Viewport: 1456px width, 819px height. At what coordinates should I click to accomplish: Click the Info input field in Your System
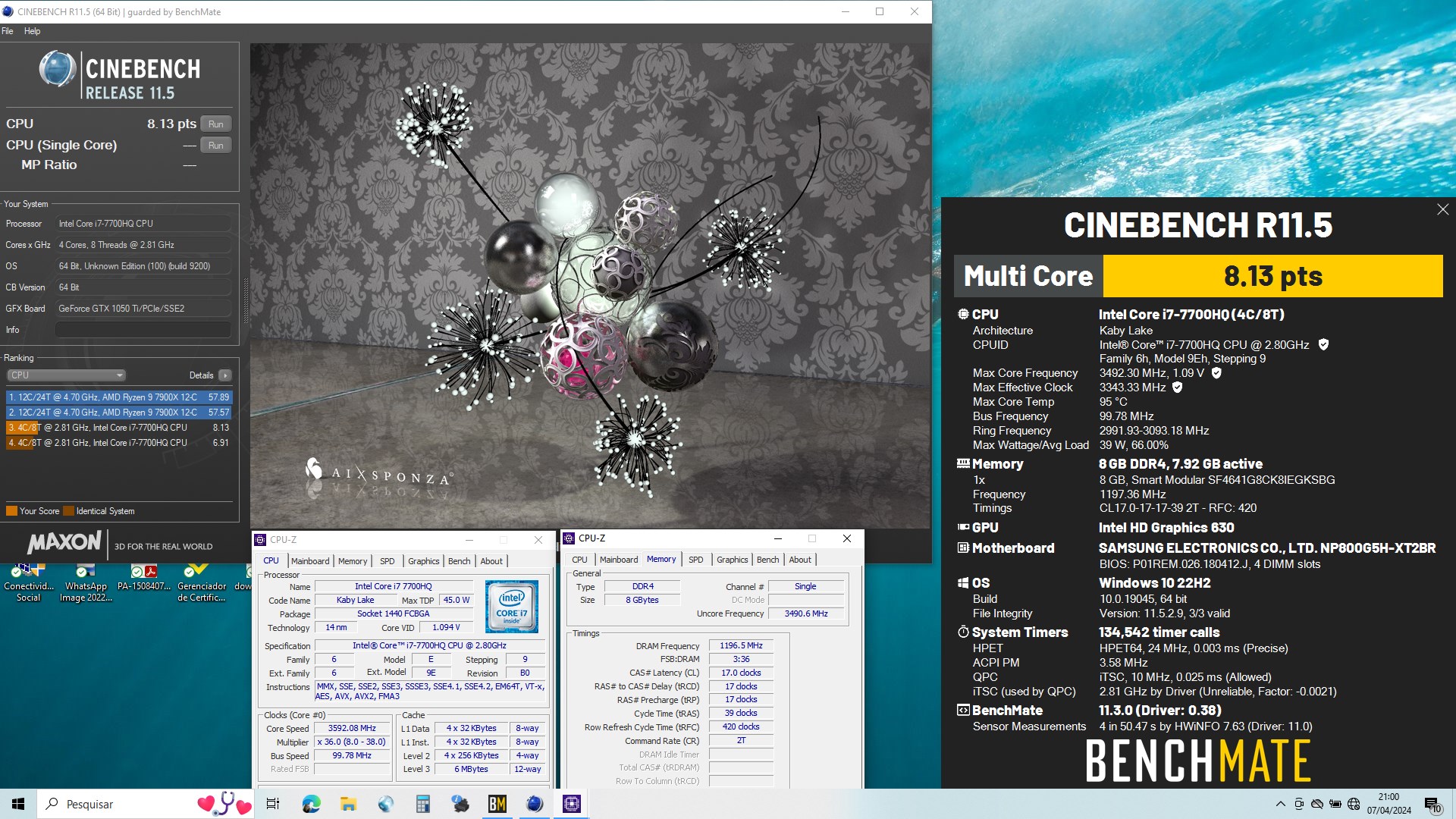(143, 330)
